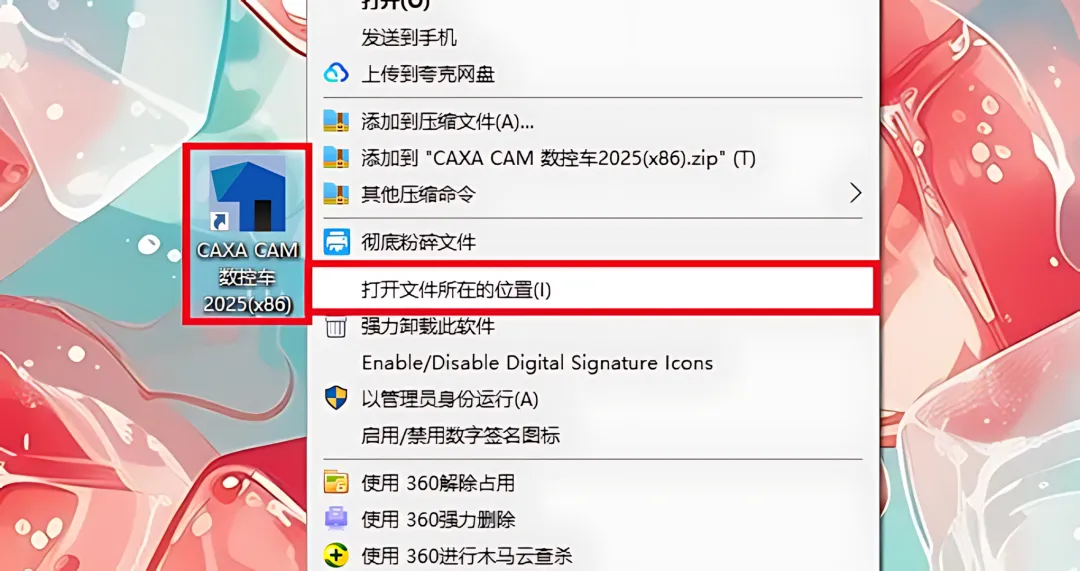Click the 360 folder unlock icon

coord(336,483)
